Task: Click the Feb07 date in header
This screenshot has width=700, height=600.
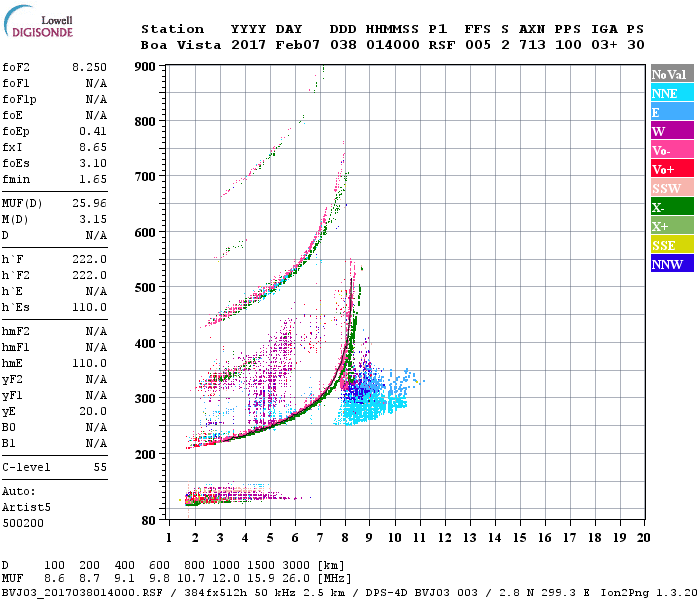Action: pyautogui.click(x=297, y=45)
